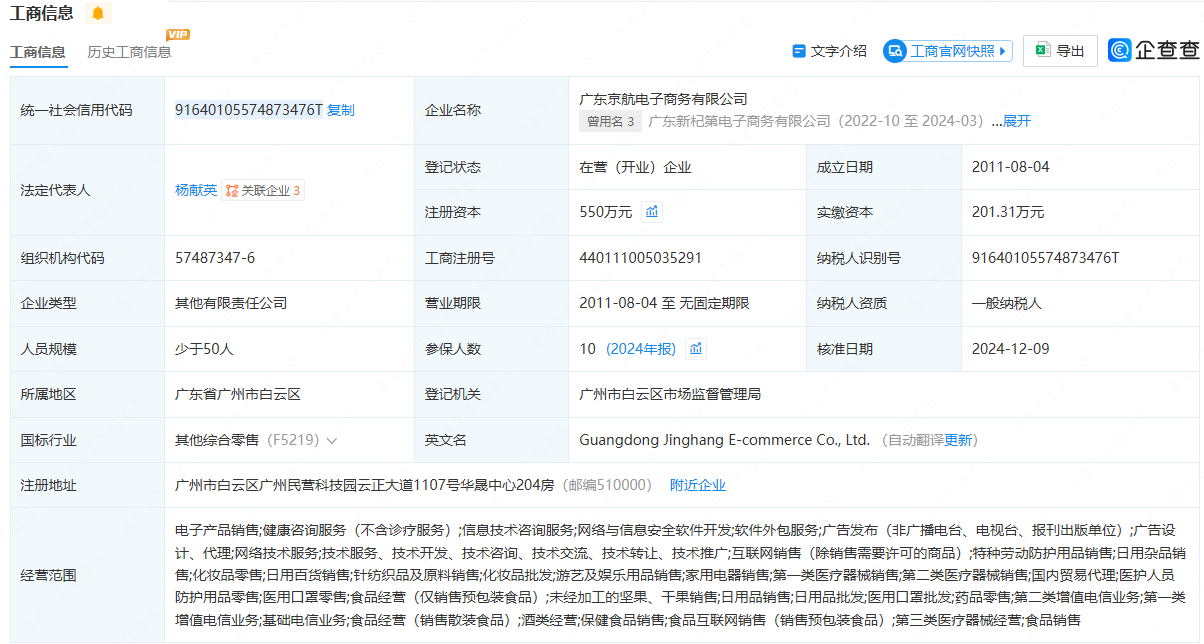Expand the 其他综合零售 F5219 industry chevron

332,440
